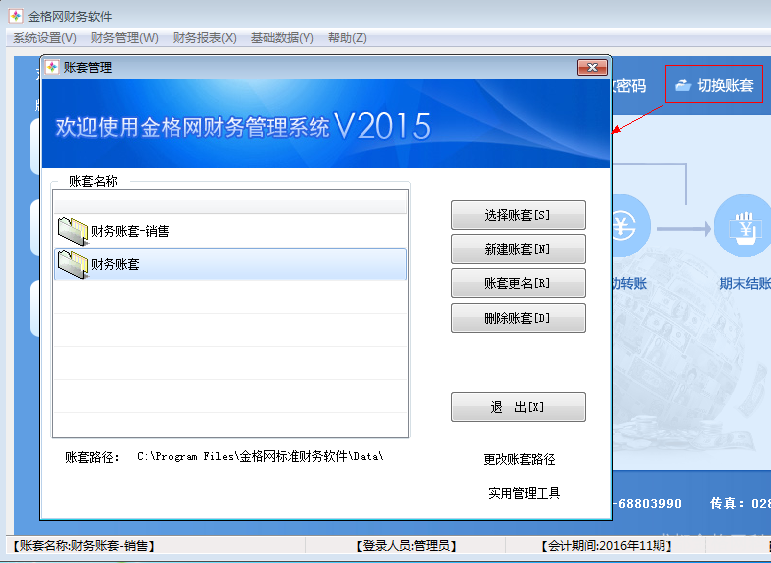
Task: Click the folder icon beside 财务账套
Action: [73, 264]
